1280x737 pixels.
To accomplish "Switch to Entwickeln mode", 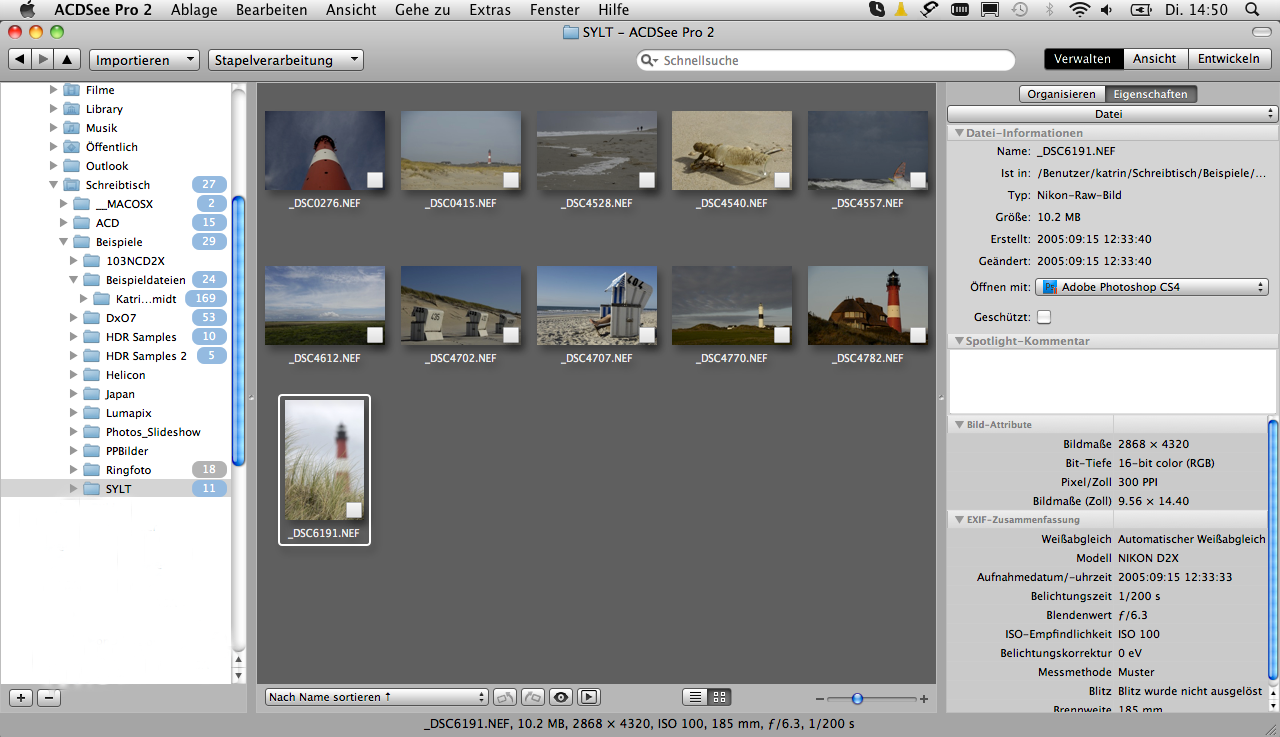I will 1228,59.
